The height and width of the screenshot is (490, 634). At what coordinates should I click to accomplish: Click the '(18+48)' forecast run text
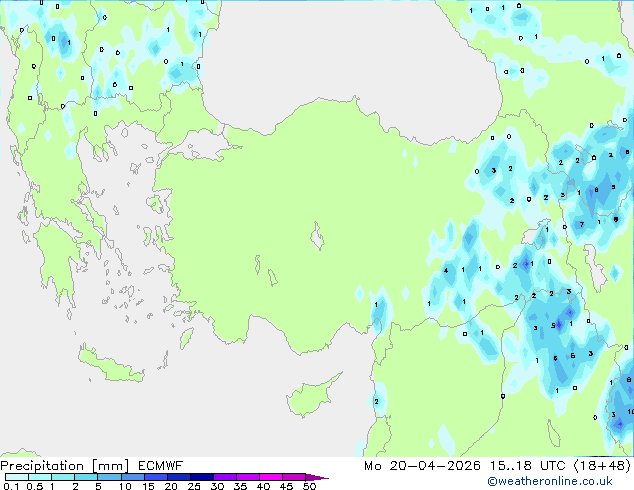[x=602, y=466]
